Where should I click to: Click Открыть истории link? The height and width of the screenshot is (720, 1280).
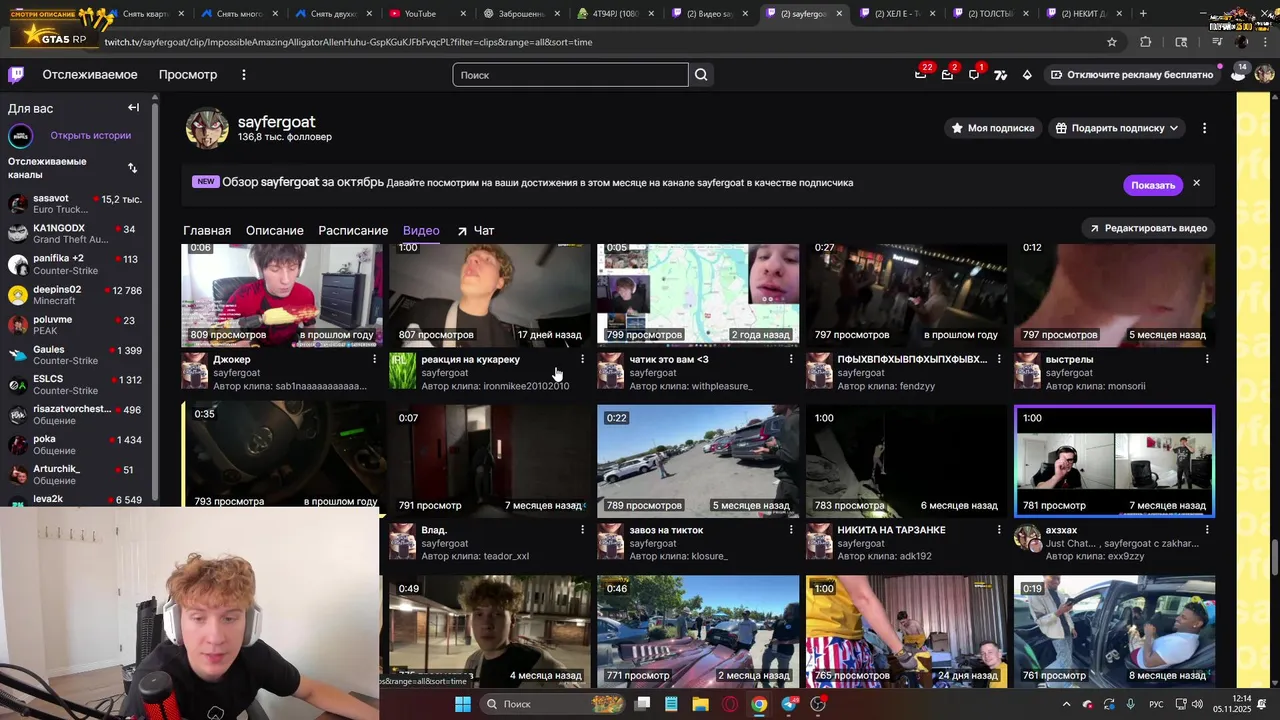(x=91, y=136)
